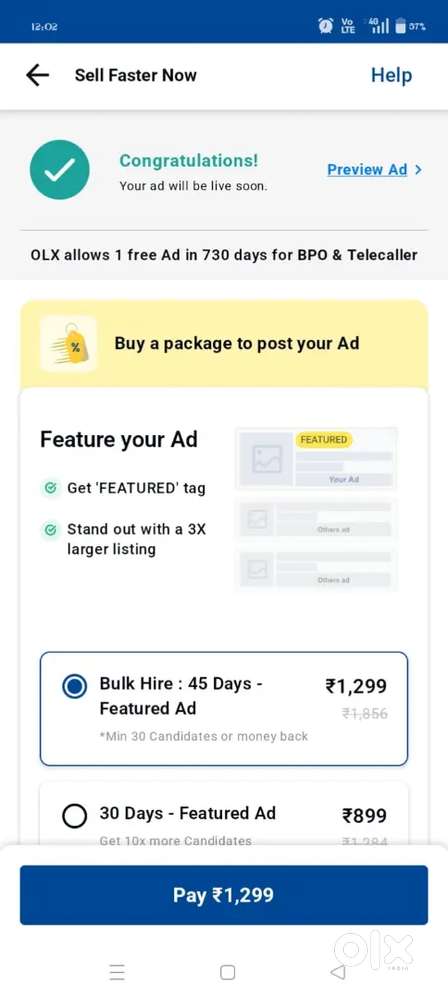Tap the Pay ₹1,299 button
The height and width of the screenshot is (1000, 448).
point(224,895)
